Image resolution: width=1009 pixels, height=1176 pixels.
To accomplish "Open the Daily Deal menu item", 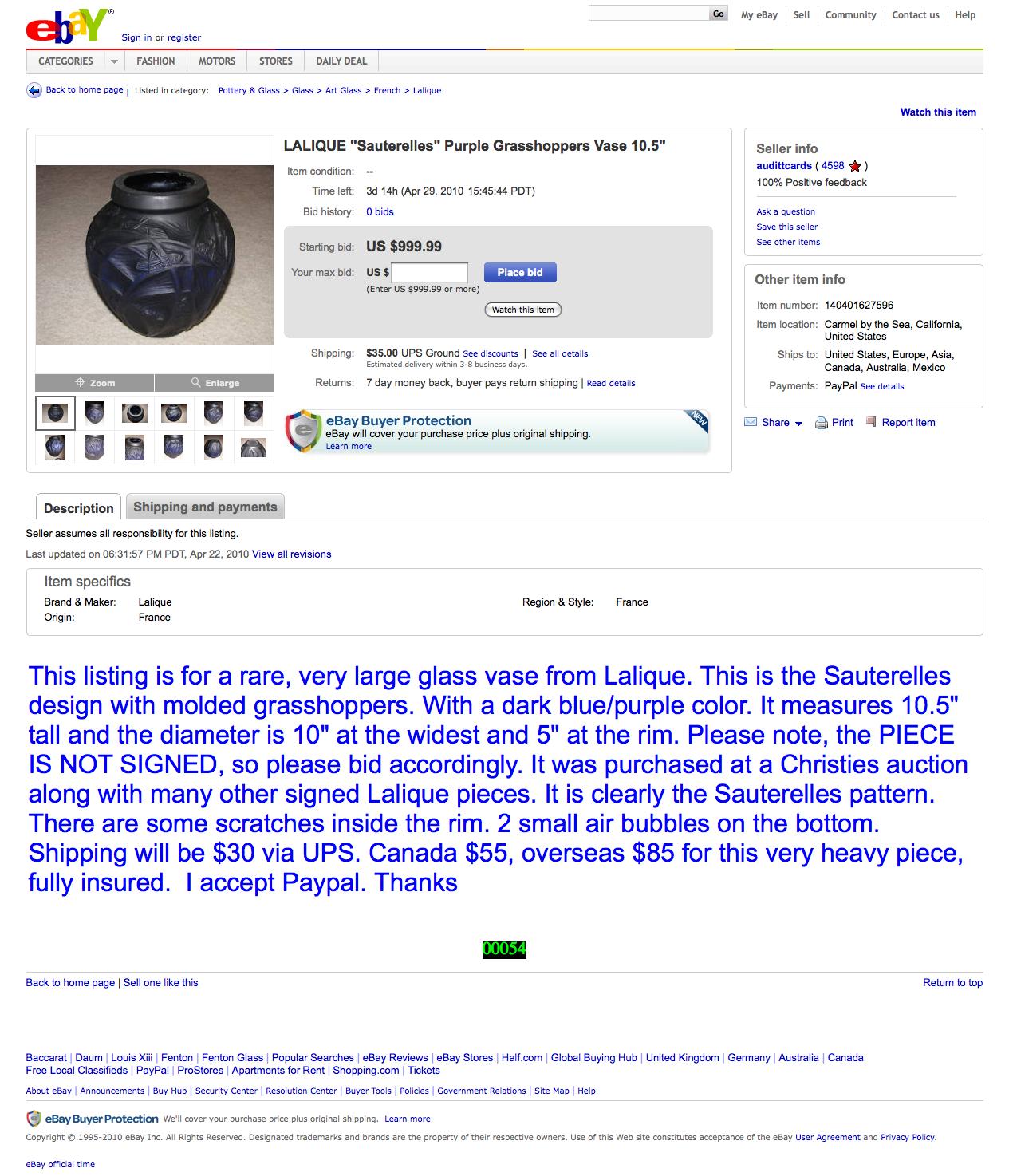I will pyautogui.click(x=341, y=61).
